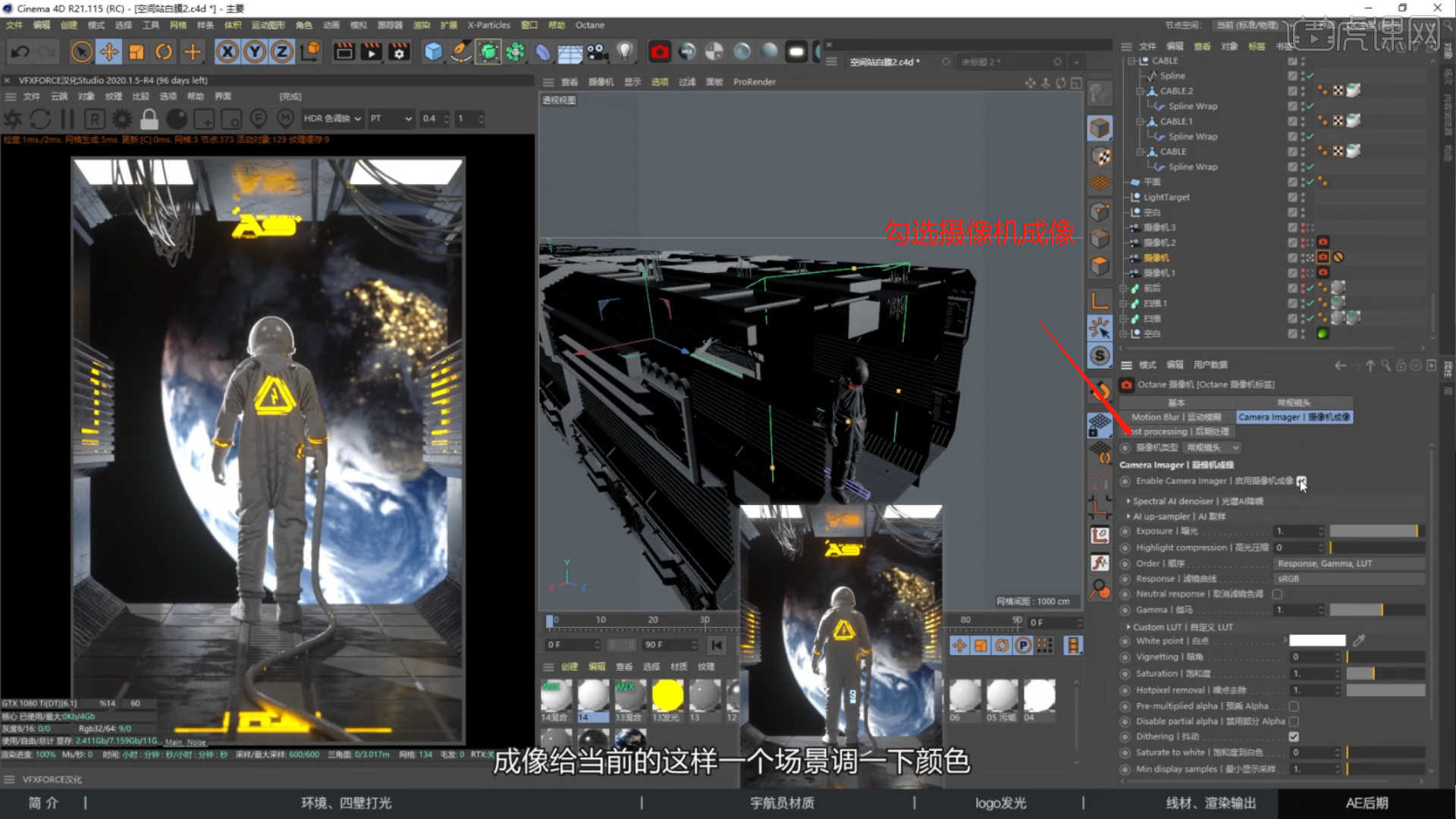Open Edit Render Settings clapperboard gear icon
Image resolution: width=1456 pixels, height=819 pixels.
399,52
